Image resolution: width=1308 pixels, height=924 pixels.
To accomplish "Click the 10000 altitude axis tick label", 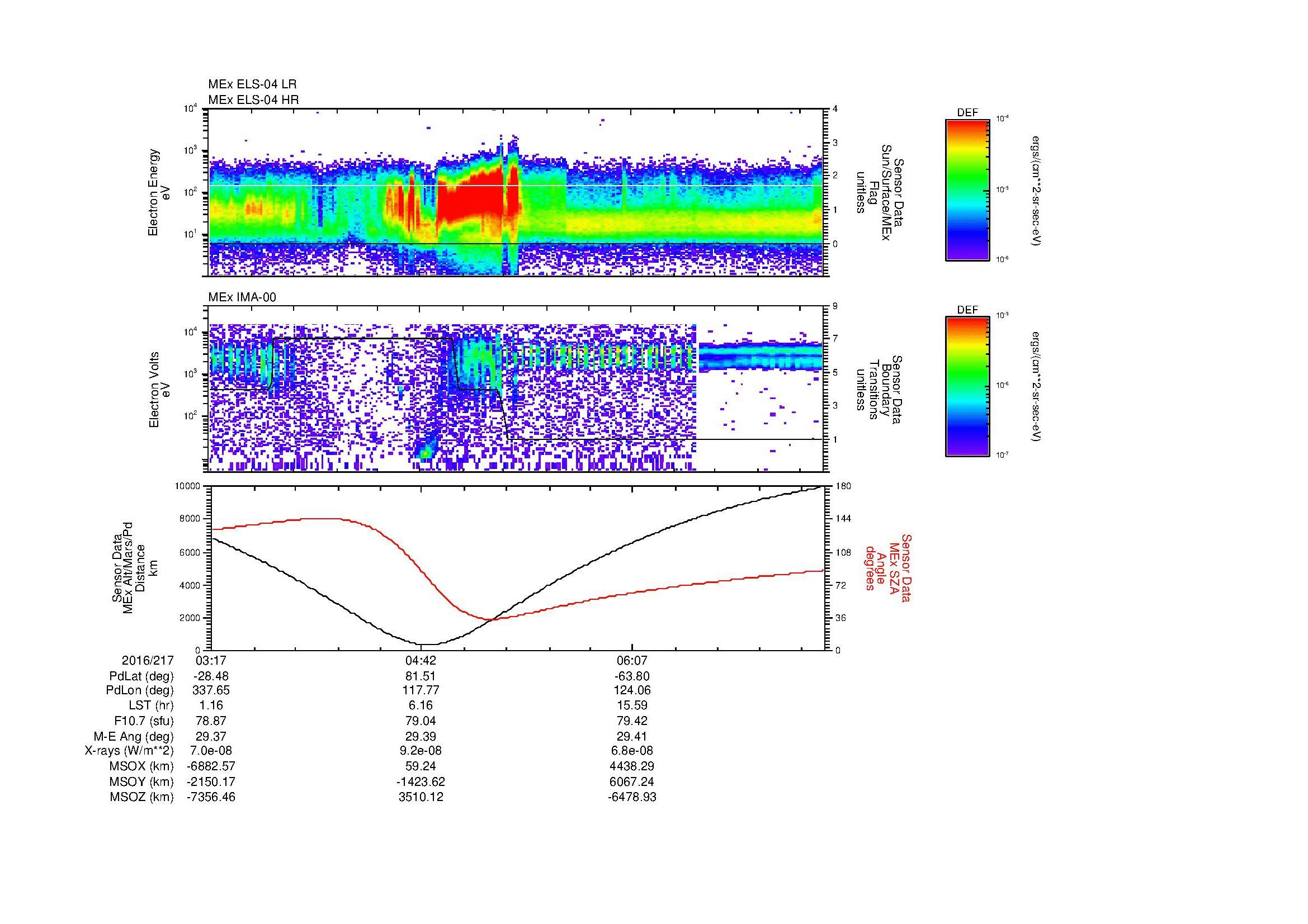I will (x=187, y=486).
